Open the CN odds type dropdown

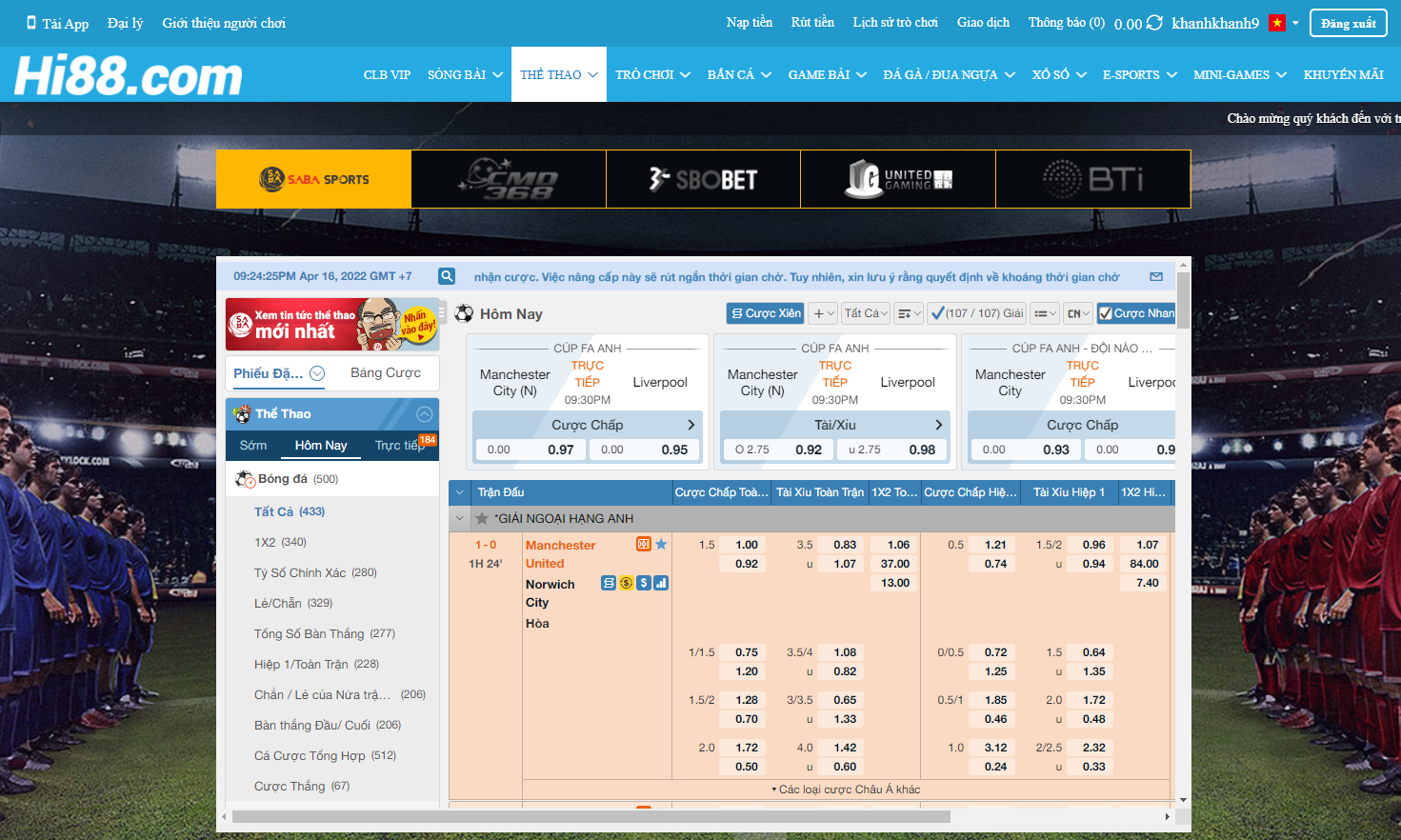(1078, 313)
